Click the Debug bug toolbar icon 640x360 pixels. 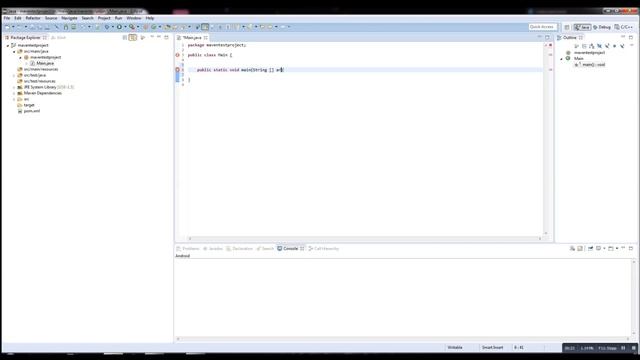coord(107,27)
